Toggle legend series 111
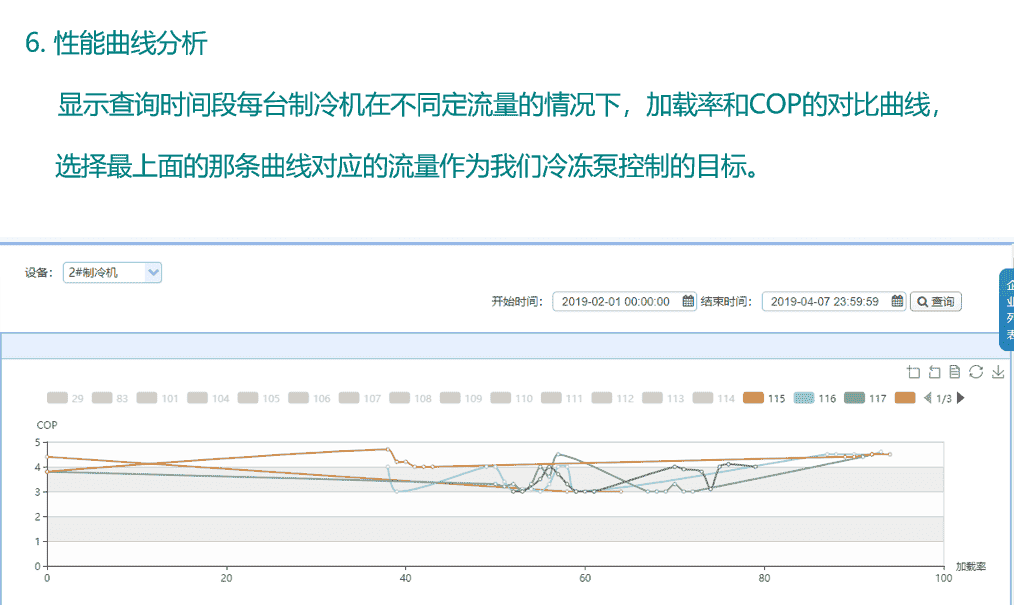The width and height of the screenshot is (1014, 605). click(x=562, y=398)
